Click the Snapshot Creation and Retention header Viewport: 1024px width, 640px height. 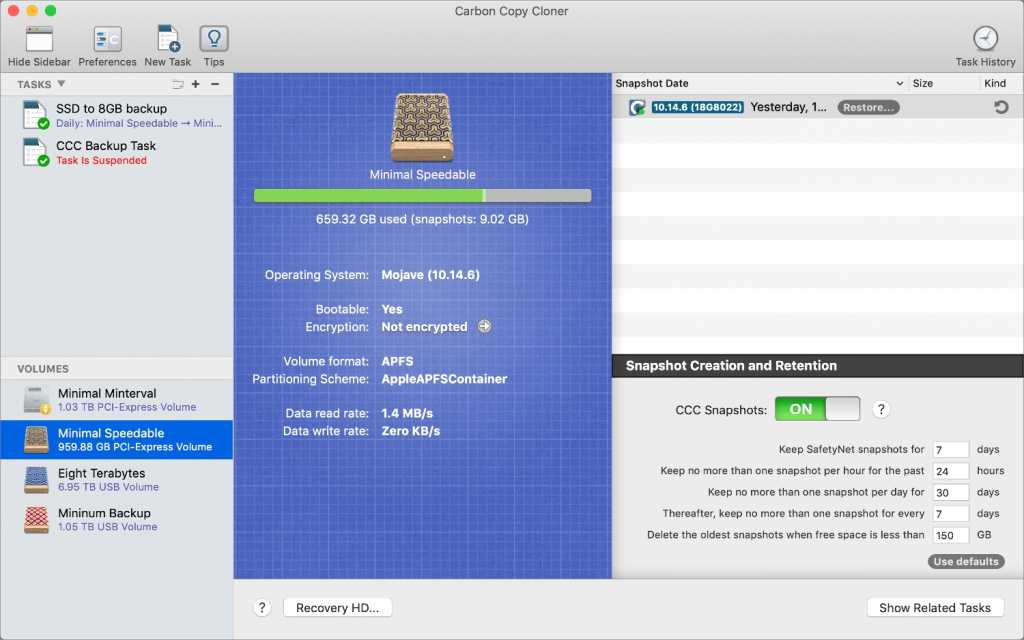pyautogui.click(x=818, y=366)
